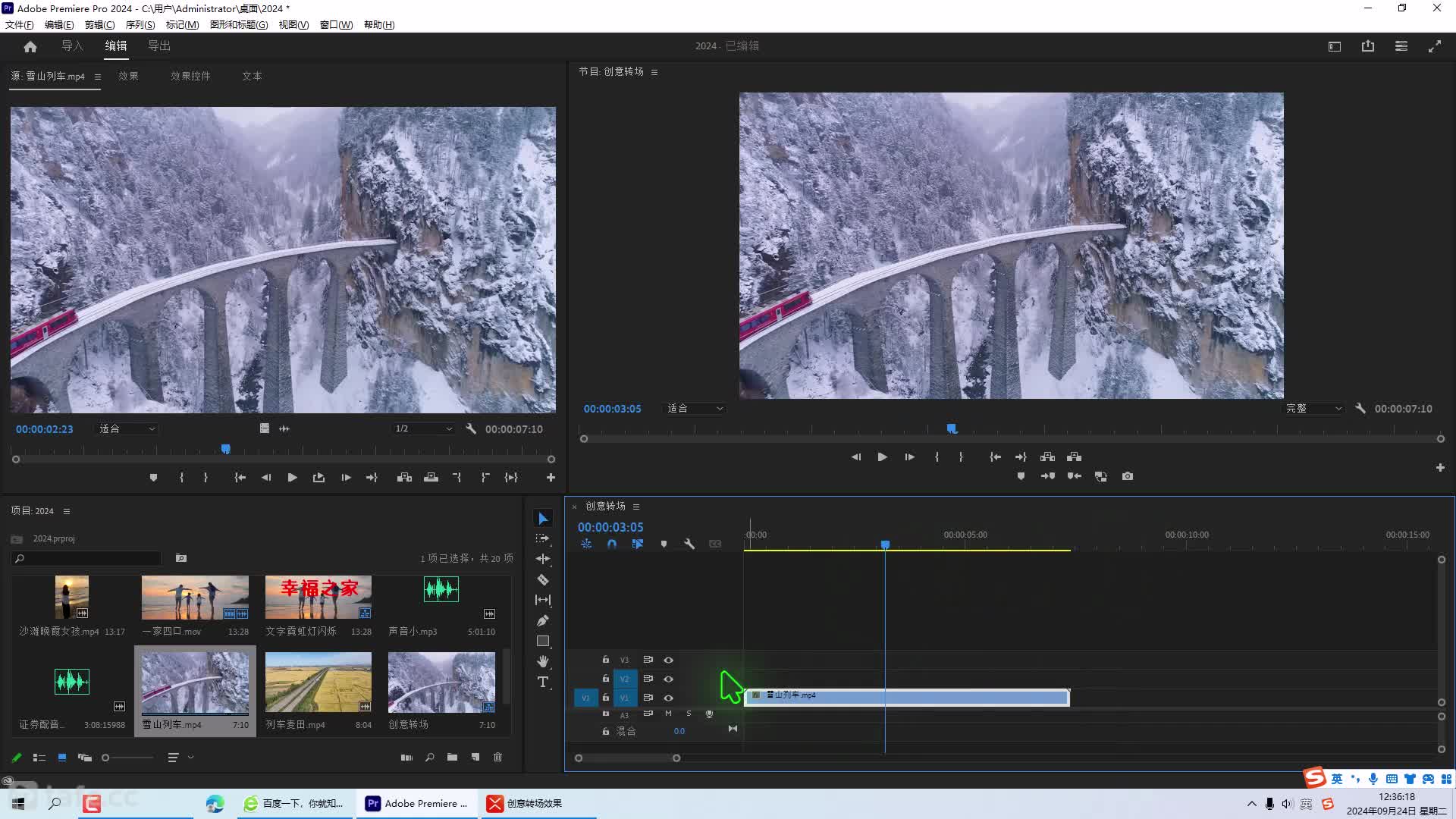Viewport: 1456px width, 819px height.
Task: Click Lift button in Program monitor
Action: (x=1047, y=457)
